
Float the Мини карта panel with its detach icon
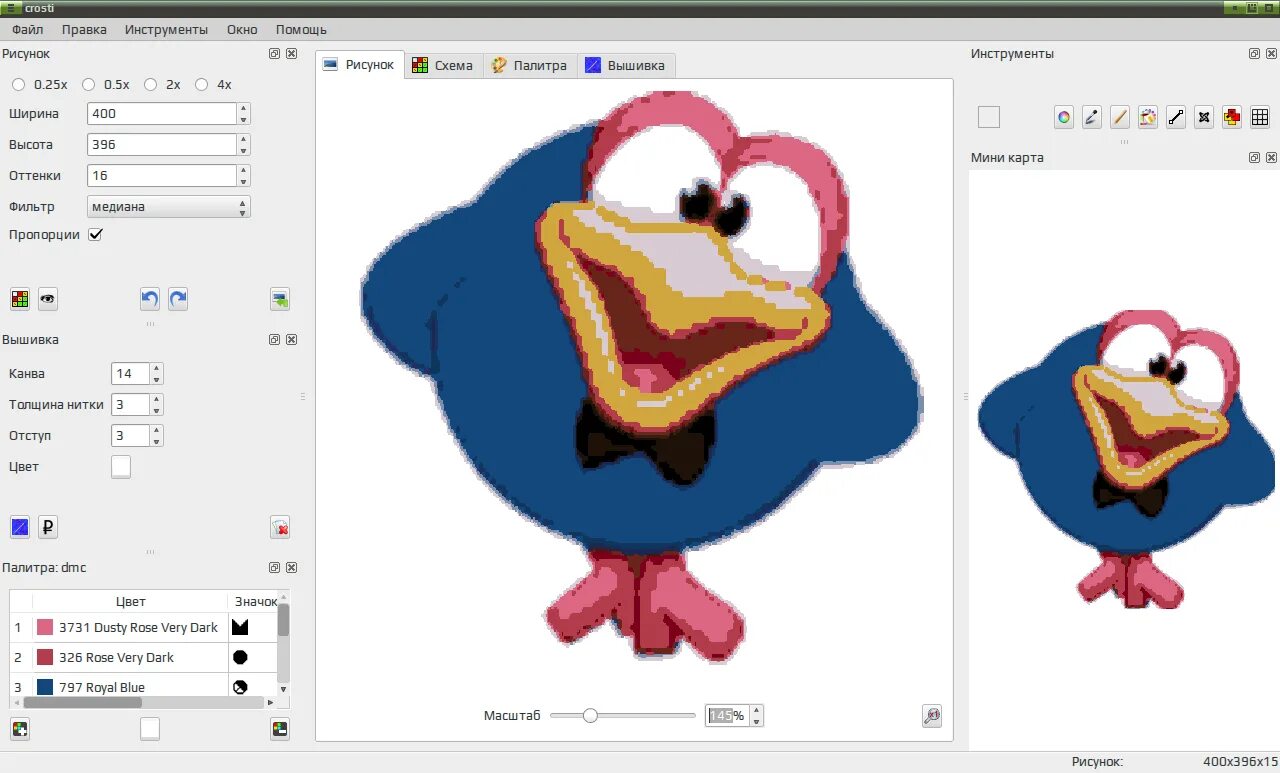(1254, 158)
